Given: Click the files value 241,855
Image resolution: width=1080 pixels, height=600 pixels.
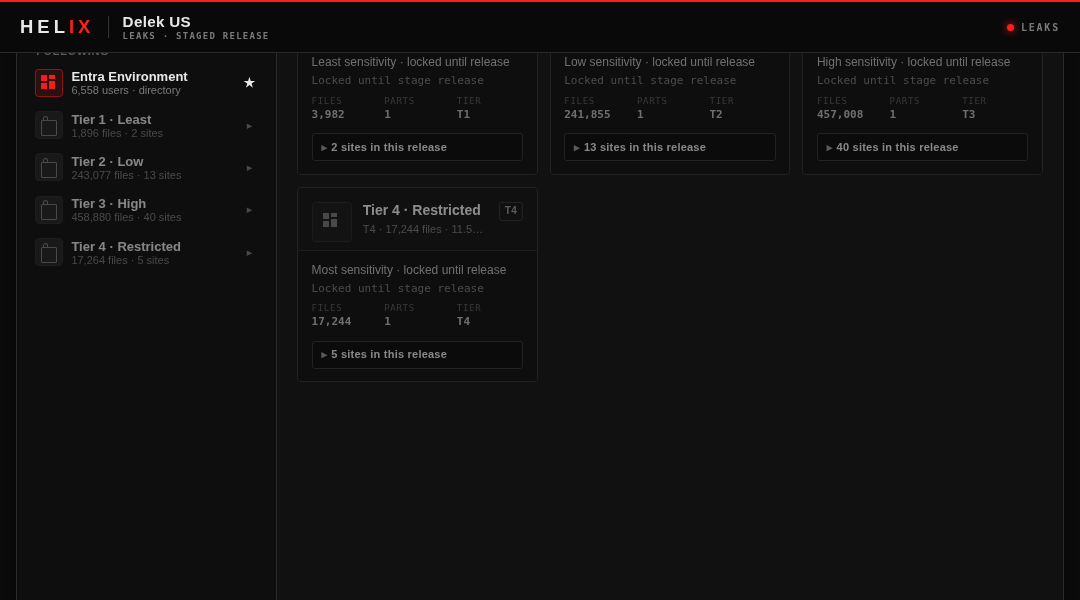Looking at the screenshot, I should 587,114.
